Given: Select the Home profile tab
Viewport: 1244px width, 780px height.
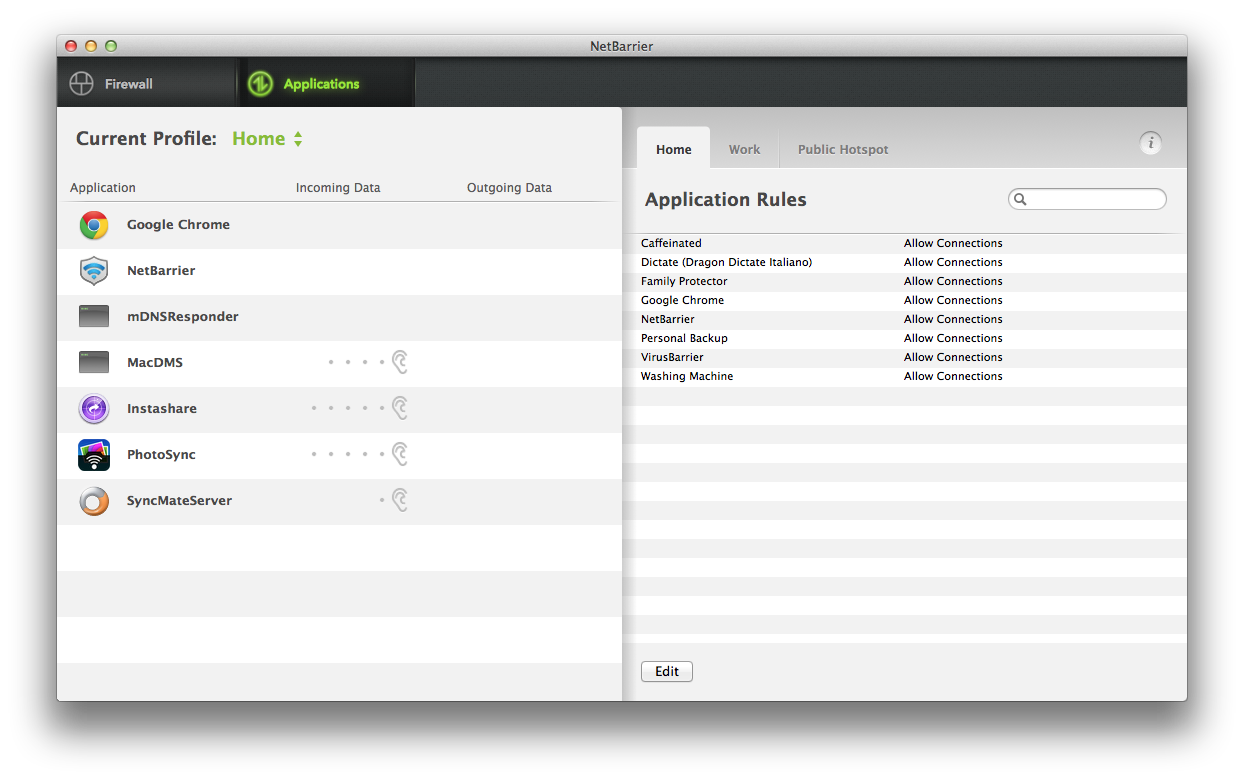Looking at the screenshot, I should tap(673, 149).
